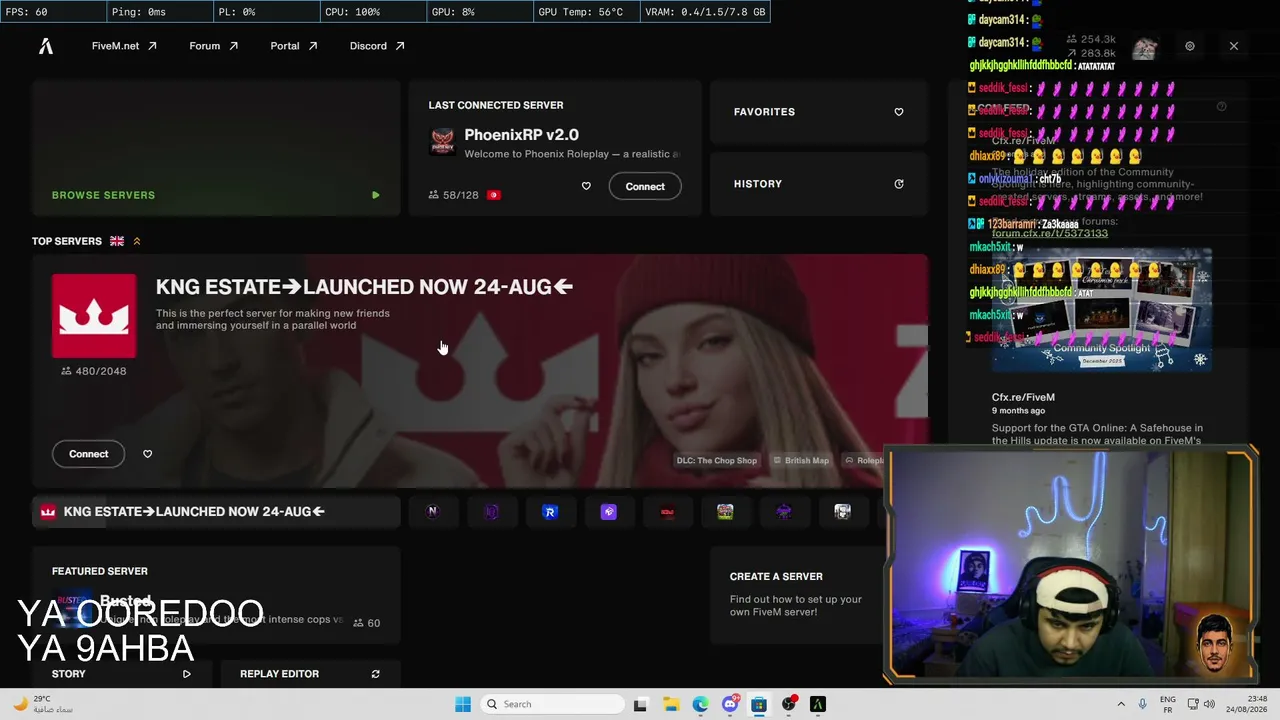Click the microphone tray icon
1280x720 pixels.
pyautogui.click(x=1143, y=704)
